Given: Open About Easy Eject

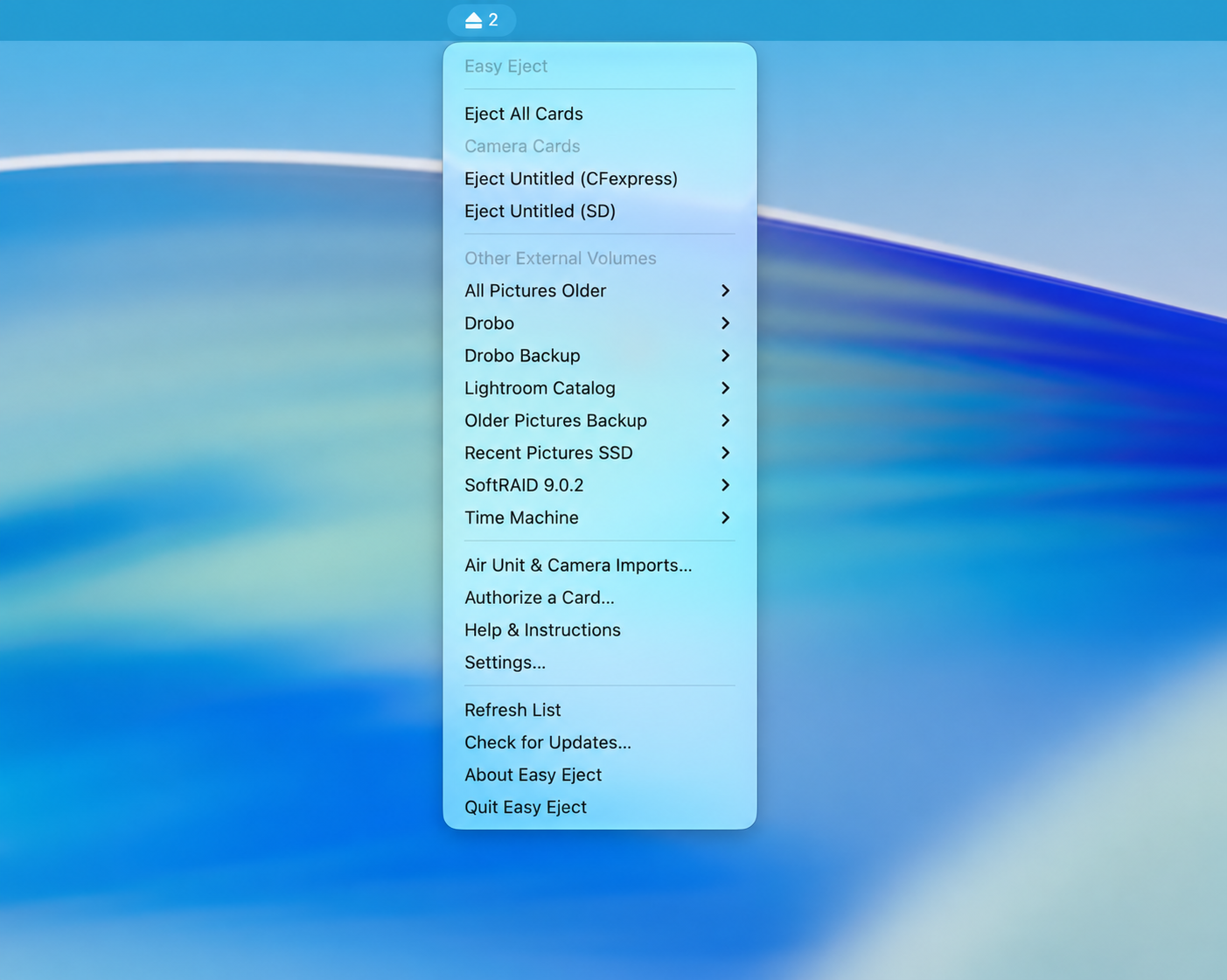Looking at the screenshot, I should pyautogui.click(x=599, y=775).
